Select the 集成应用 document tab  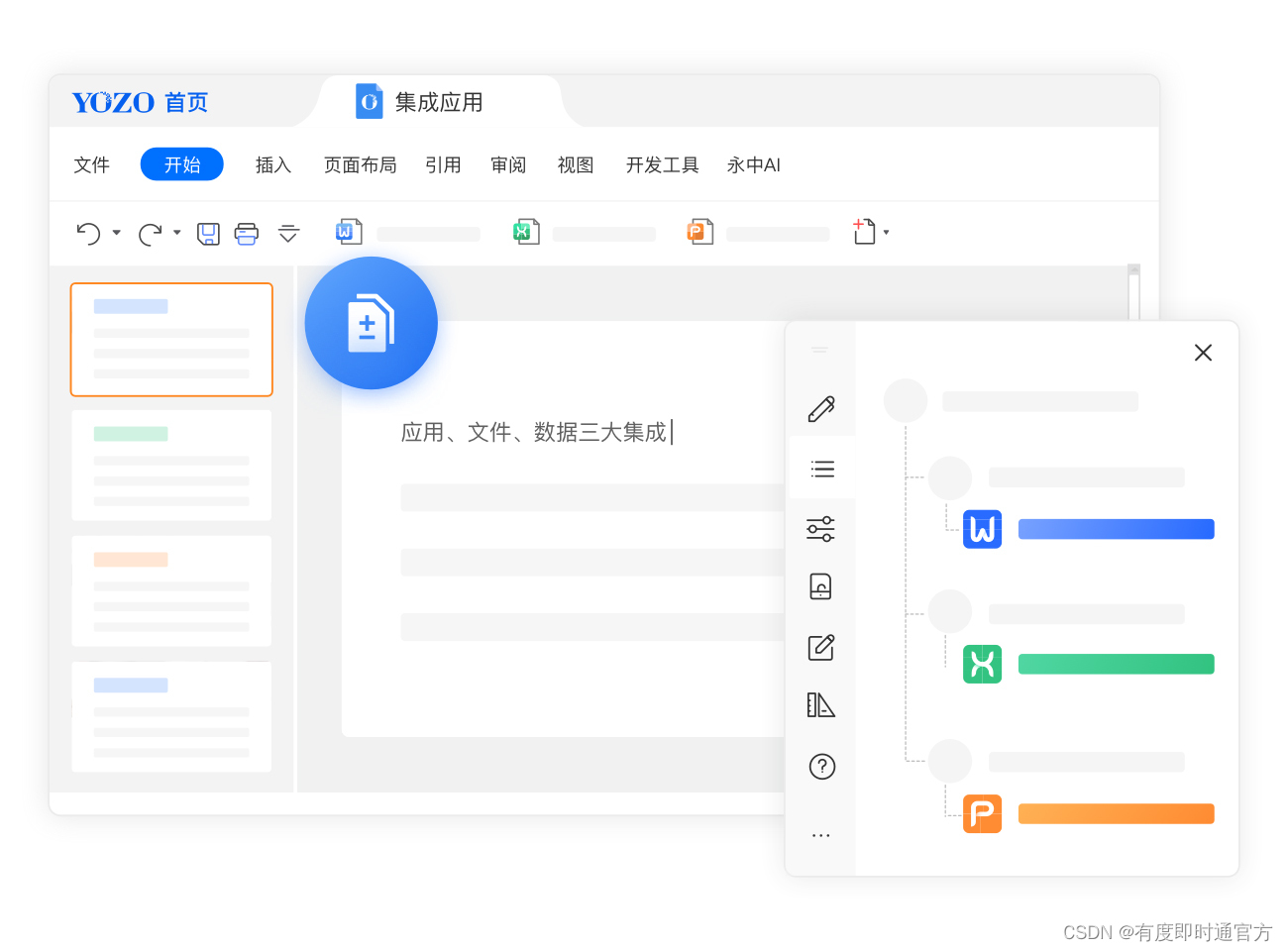[x=439, y=102]
